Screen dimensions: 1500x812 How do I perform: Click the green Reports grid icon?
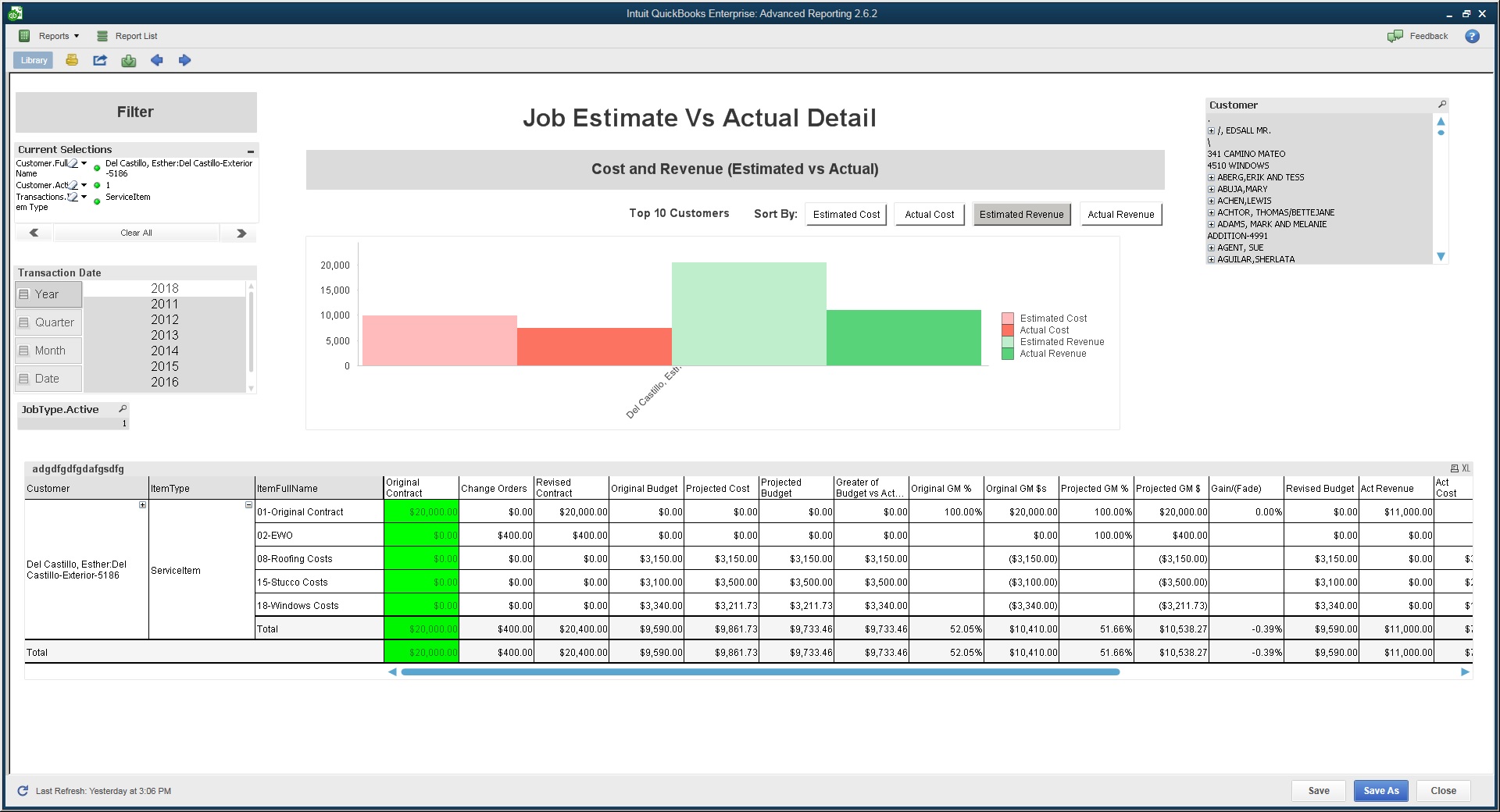24,36
